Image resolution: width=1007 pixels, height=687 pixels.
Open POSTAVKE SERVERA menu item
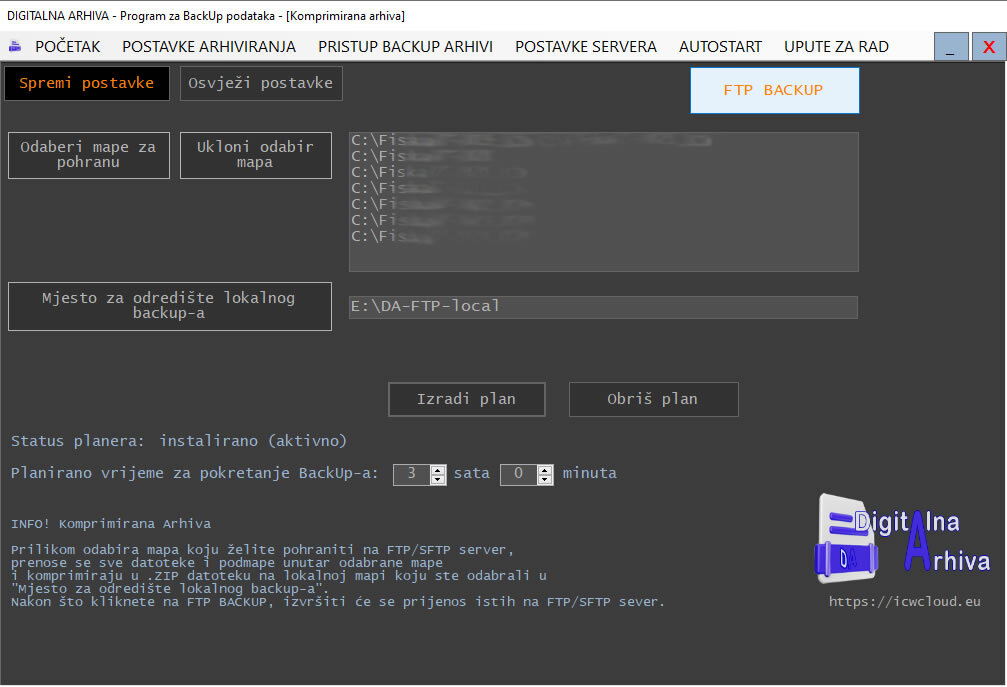click(x=586, y=46)
